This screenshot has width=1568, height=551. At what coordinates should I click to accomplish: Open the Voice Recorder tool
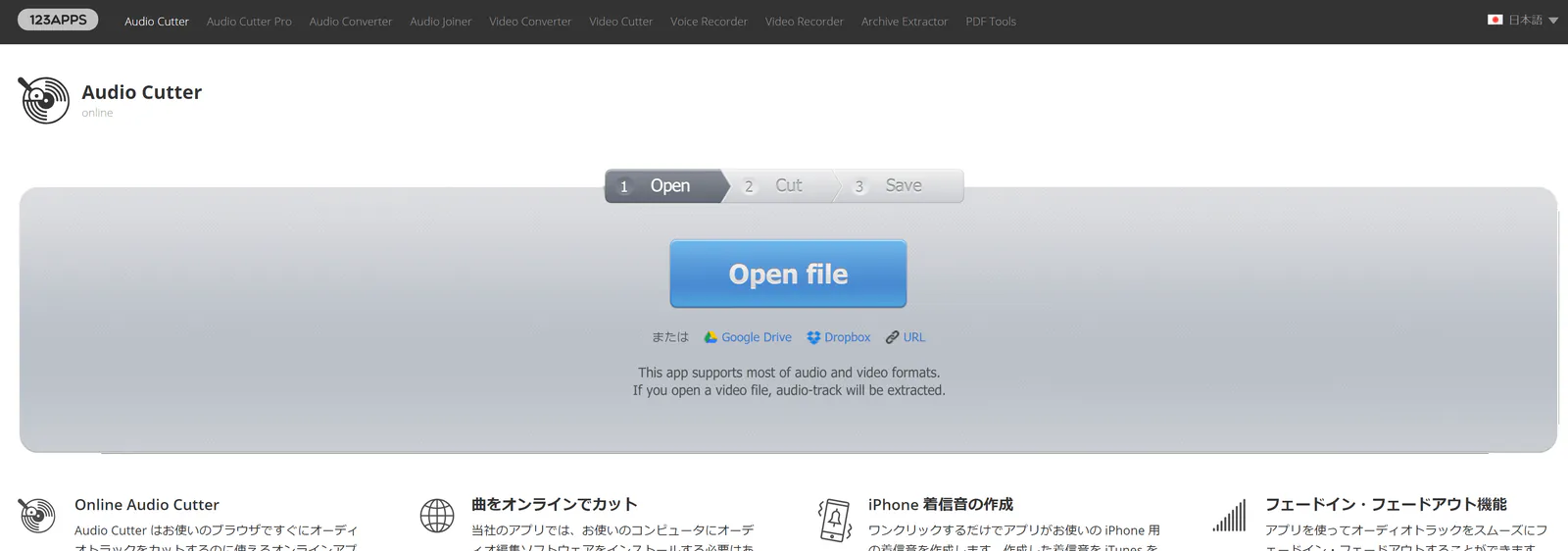709,22
